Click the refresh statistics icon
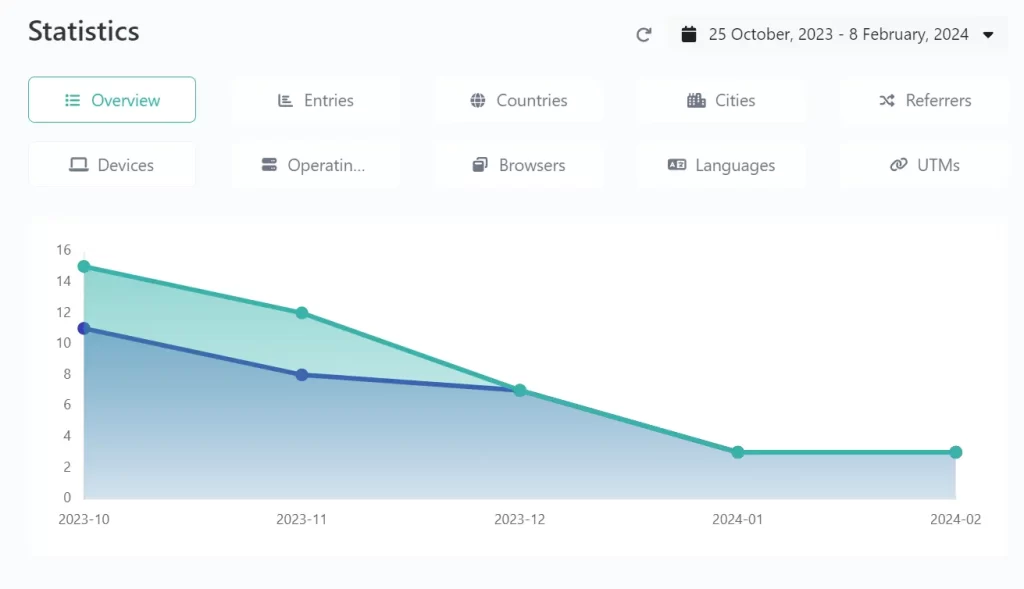This screenshot has width=1024, height=589. coord(644,35)
